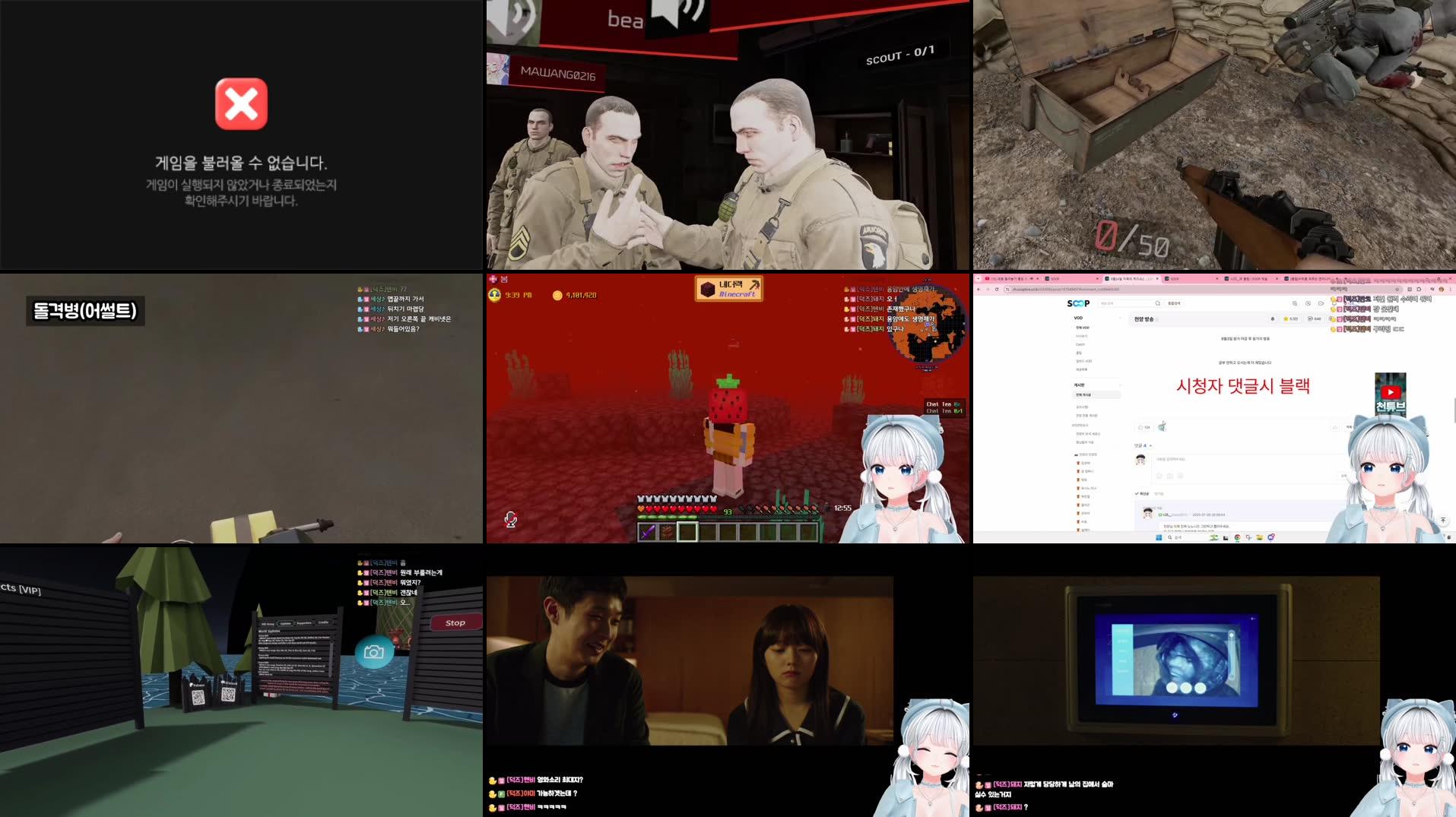Select the highlighted empty hotbar slot
This screenshot has width=1456, height=817.
(x=687, y=532)
